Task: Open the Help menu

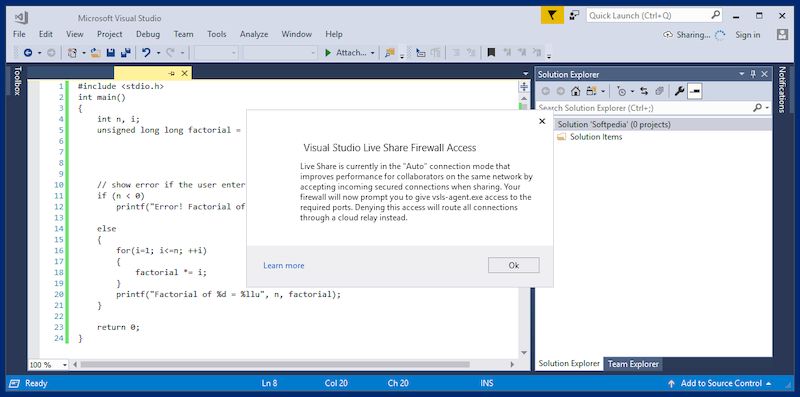Action: pos(334,34)
